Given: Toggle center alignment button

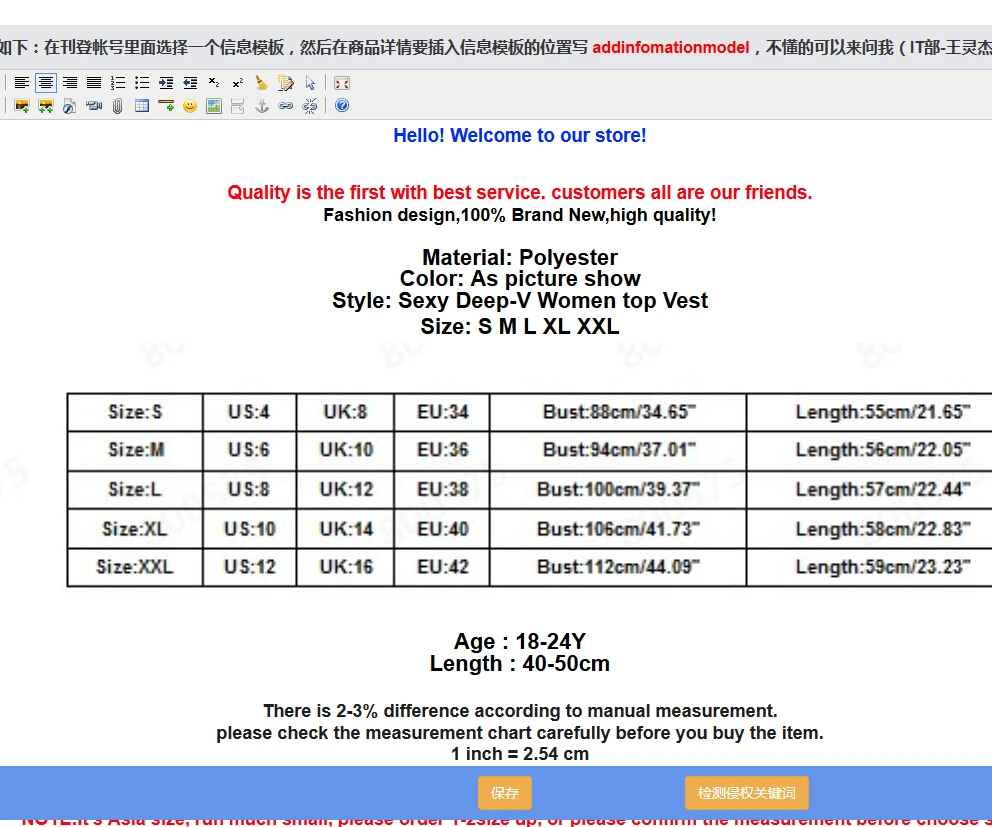Looking at the screenshot, I should [x=46, y=83].
